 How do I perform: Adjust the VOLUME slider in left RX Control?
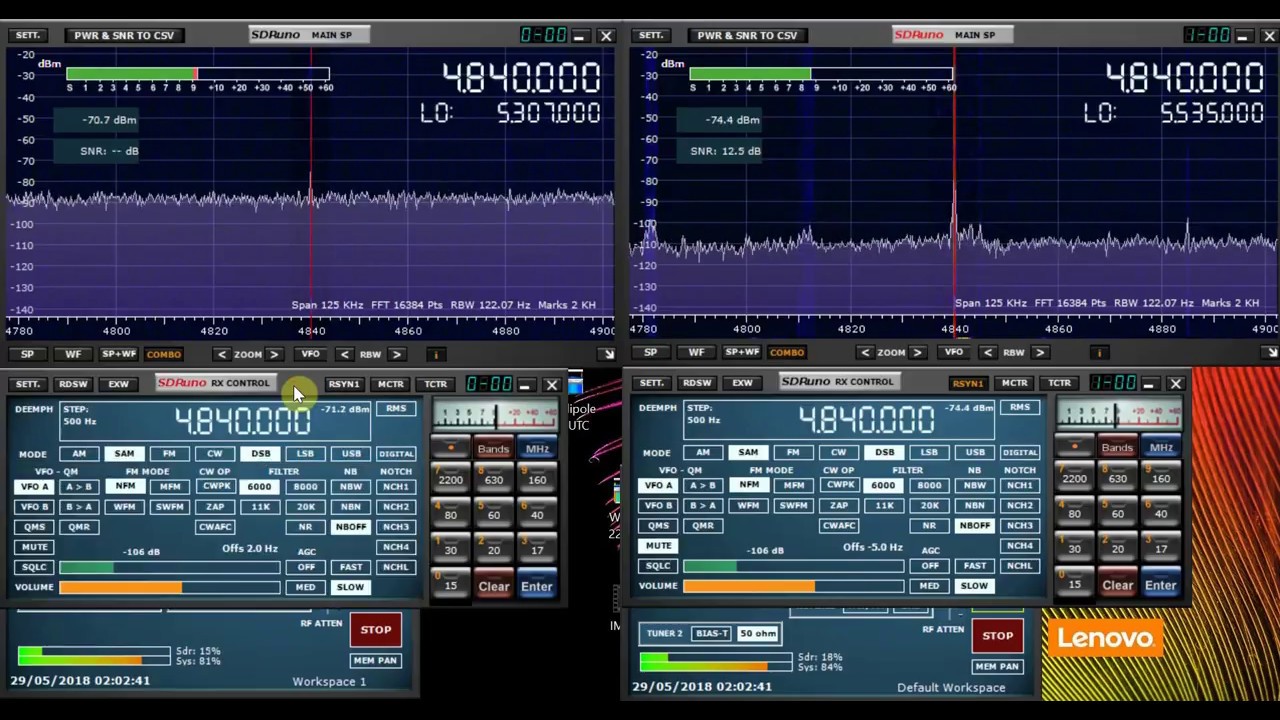point(169,587)
